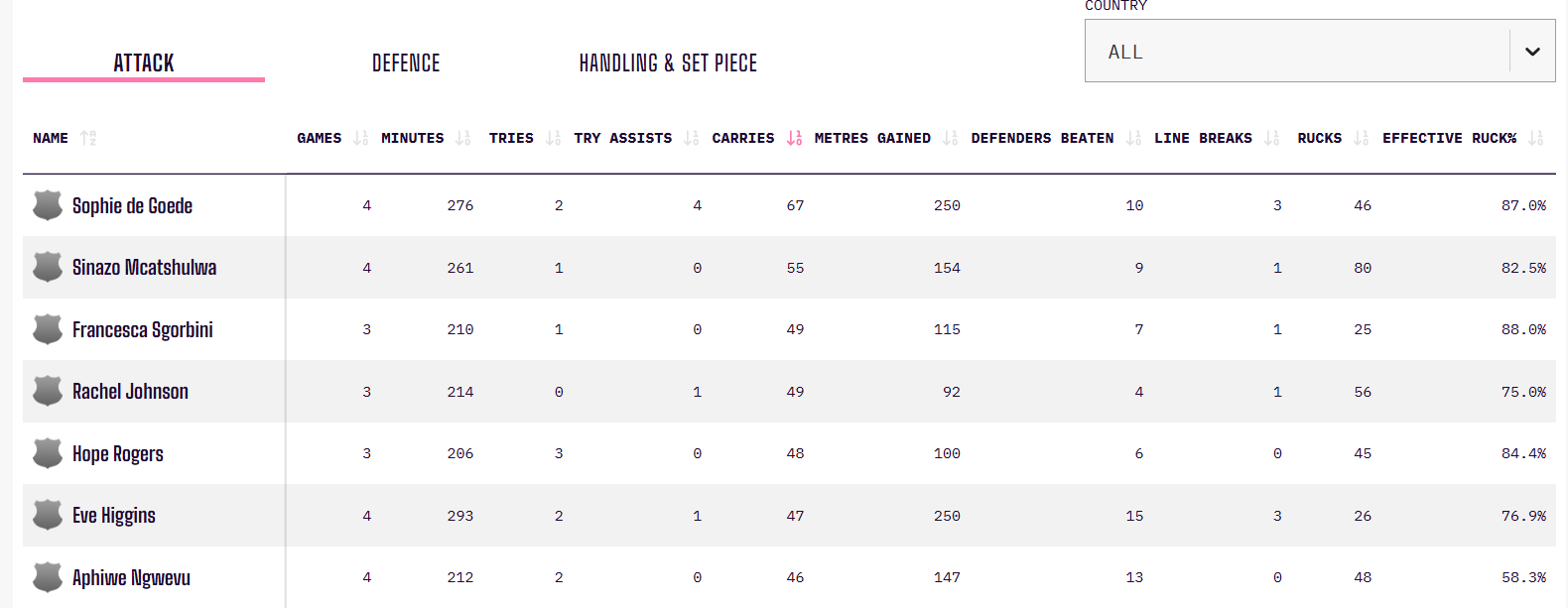Click Sinazo Mcatshulwa's team badge
This screenshot has height=608, width=1568.
(x=48, y=267)
